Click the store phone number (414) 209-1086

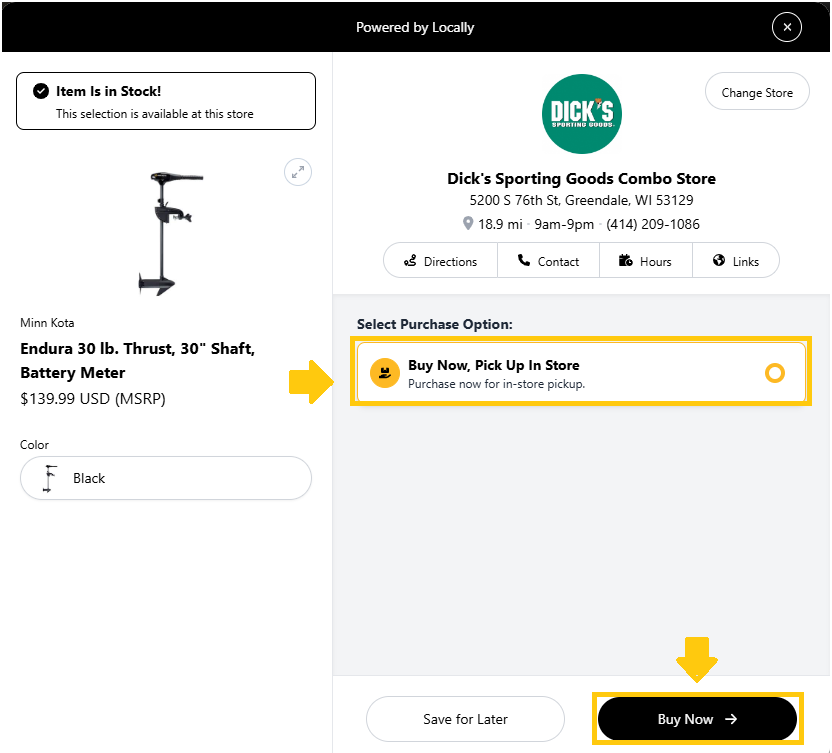click(653, 224)
